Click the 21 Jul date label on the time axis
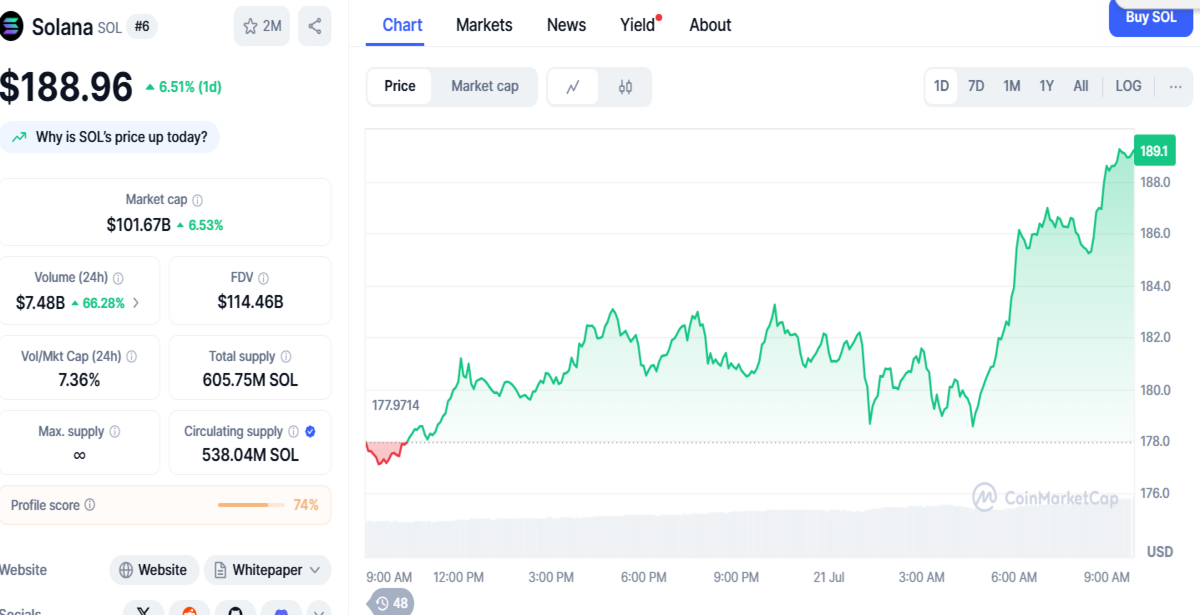The width and height of the screenshot is (1200, 615). coord(829,577)
